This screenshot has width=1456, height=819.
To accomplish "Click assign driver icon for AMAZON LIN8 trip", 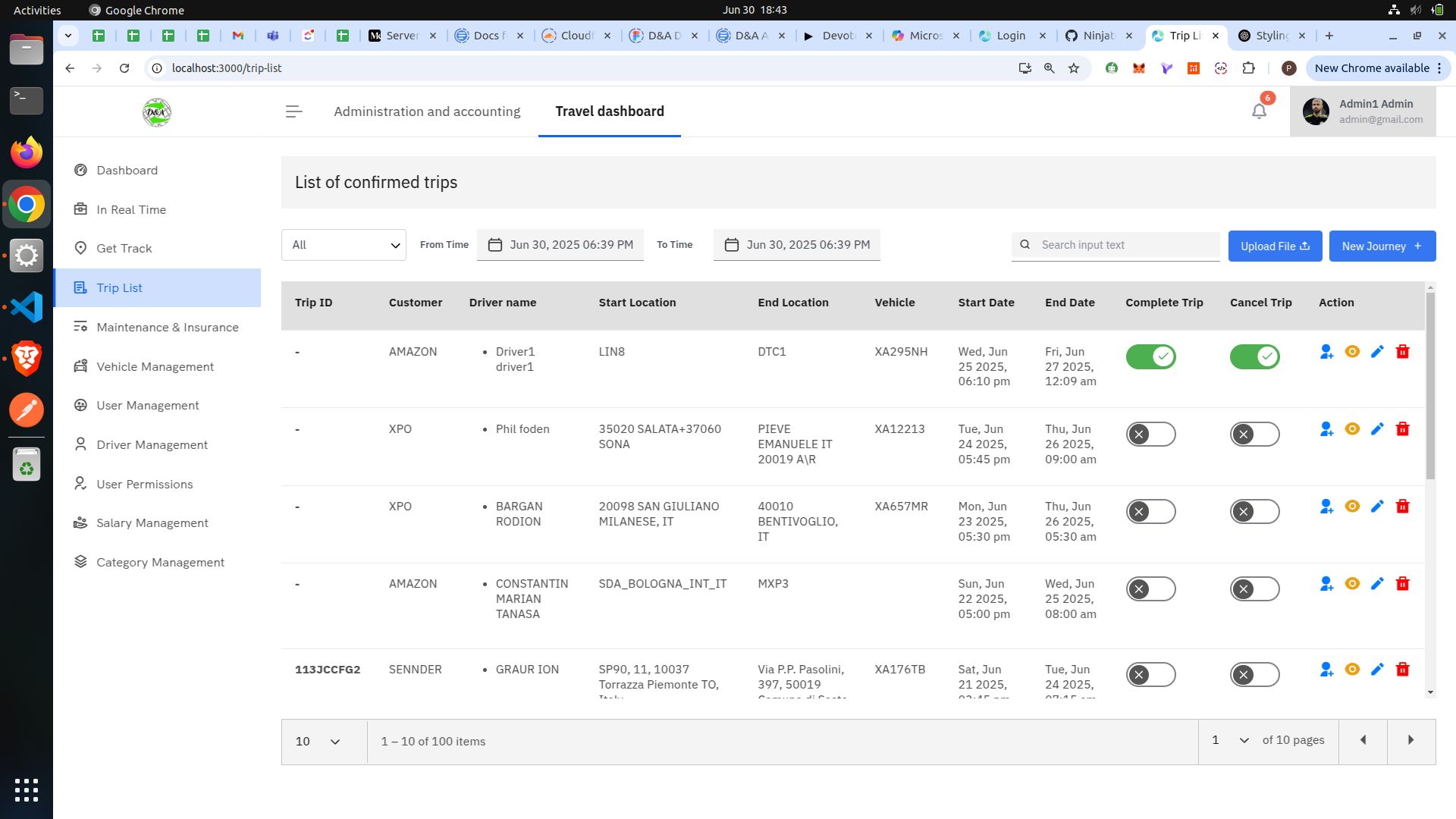I will click(1326, 352).
